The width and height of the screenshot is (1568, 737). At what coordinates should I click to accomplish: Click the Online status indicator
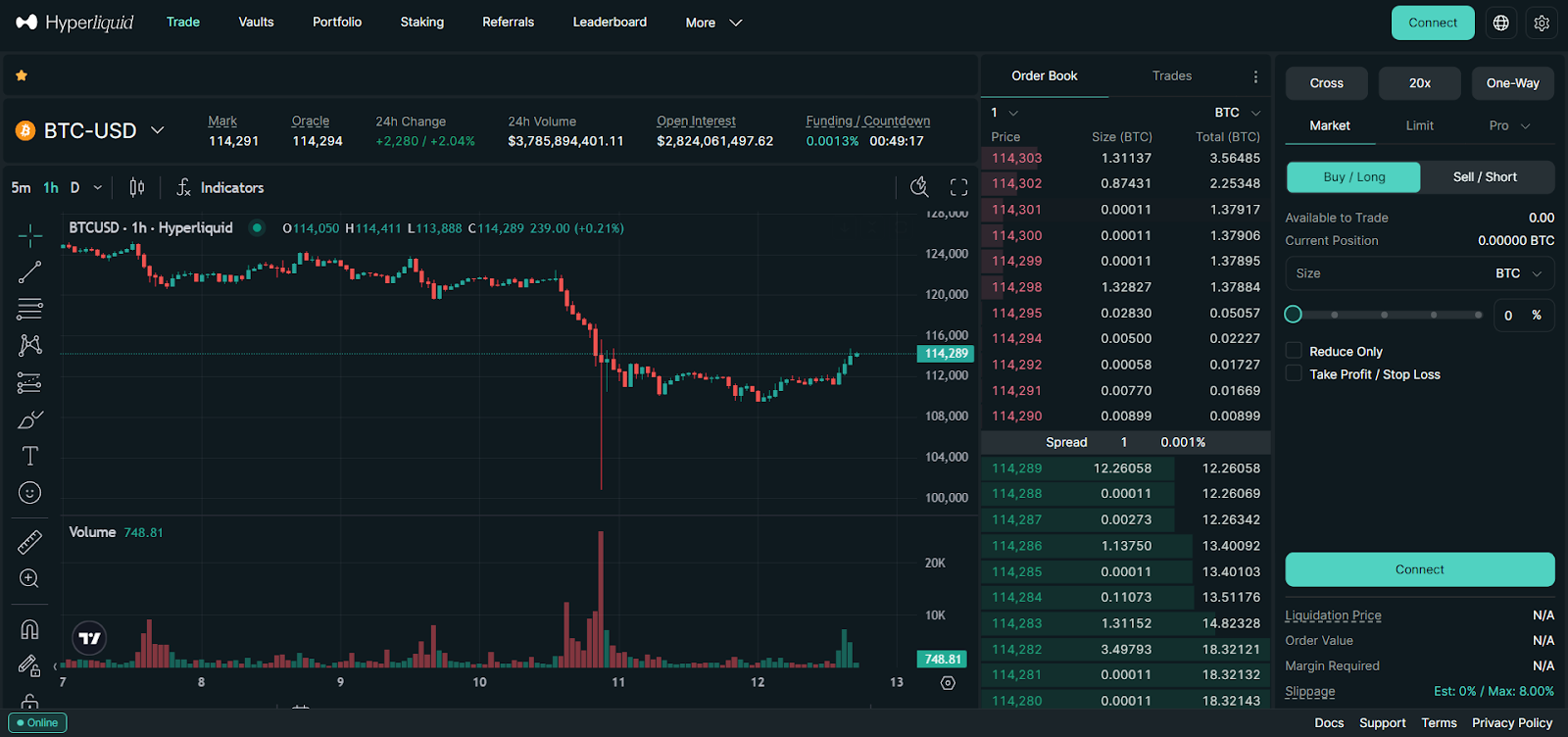click(37, 722)
